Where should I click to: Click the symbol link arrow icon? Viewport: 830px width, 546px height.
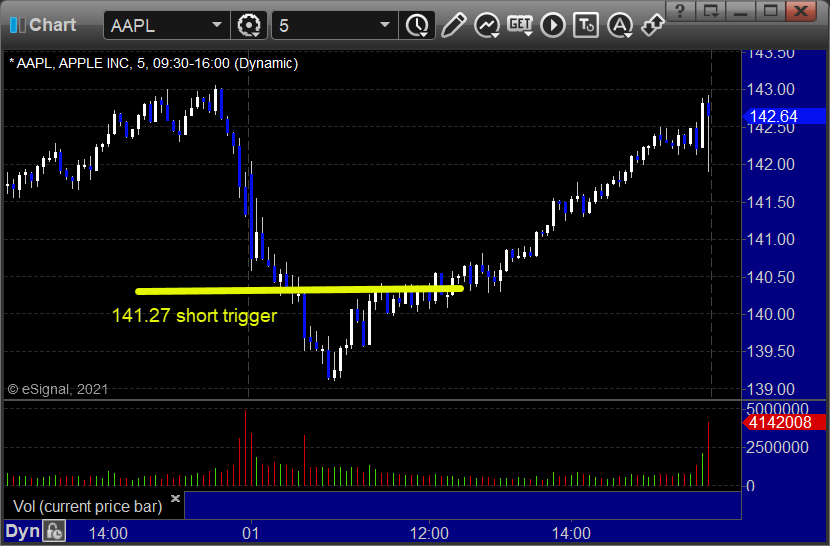point(653,25)
